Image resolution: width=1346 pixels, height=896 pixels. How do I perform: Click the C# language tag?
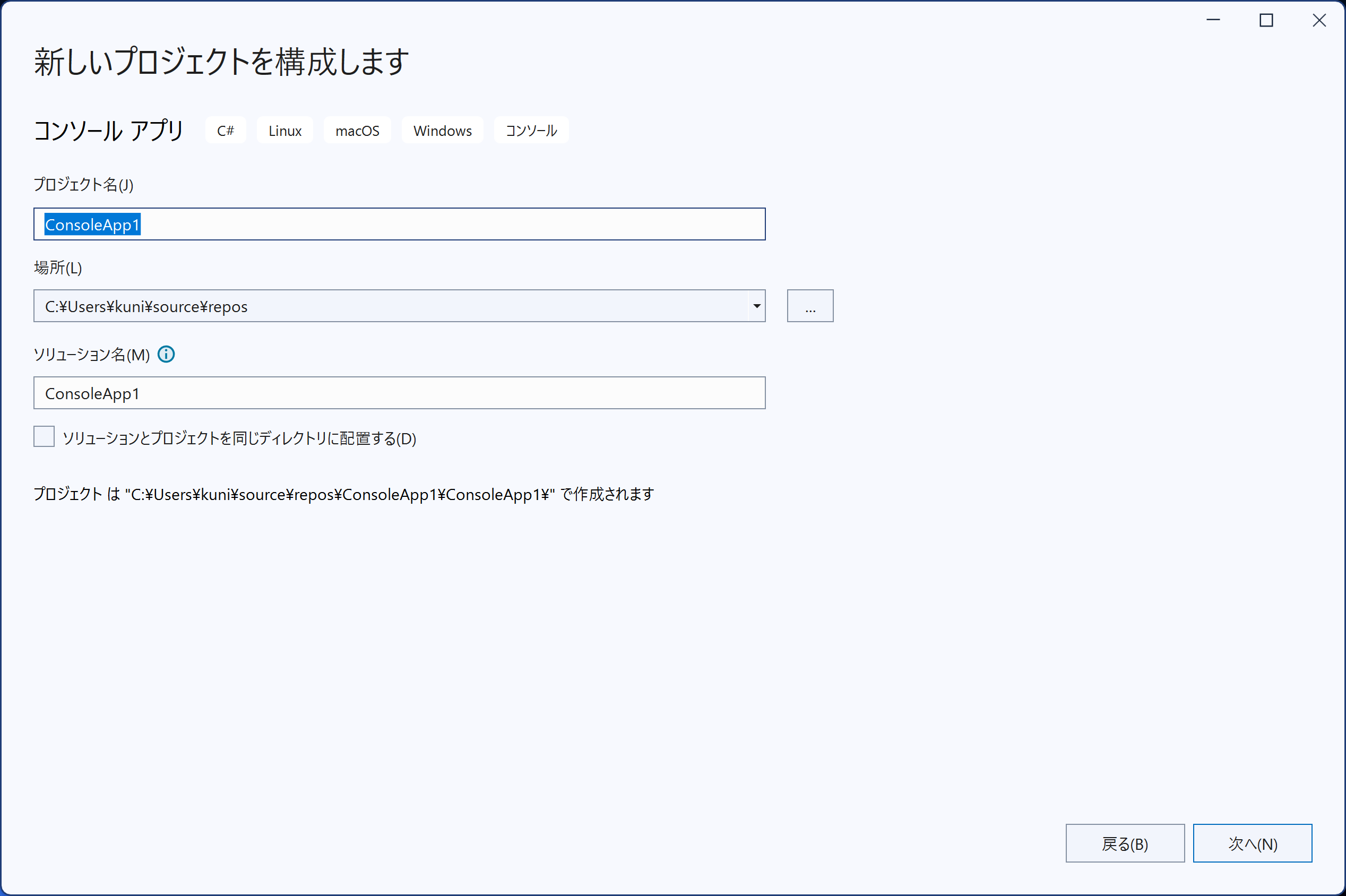coord(226,130)
